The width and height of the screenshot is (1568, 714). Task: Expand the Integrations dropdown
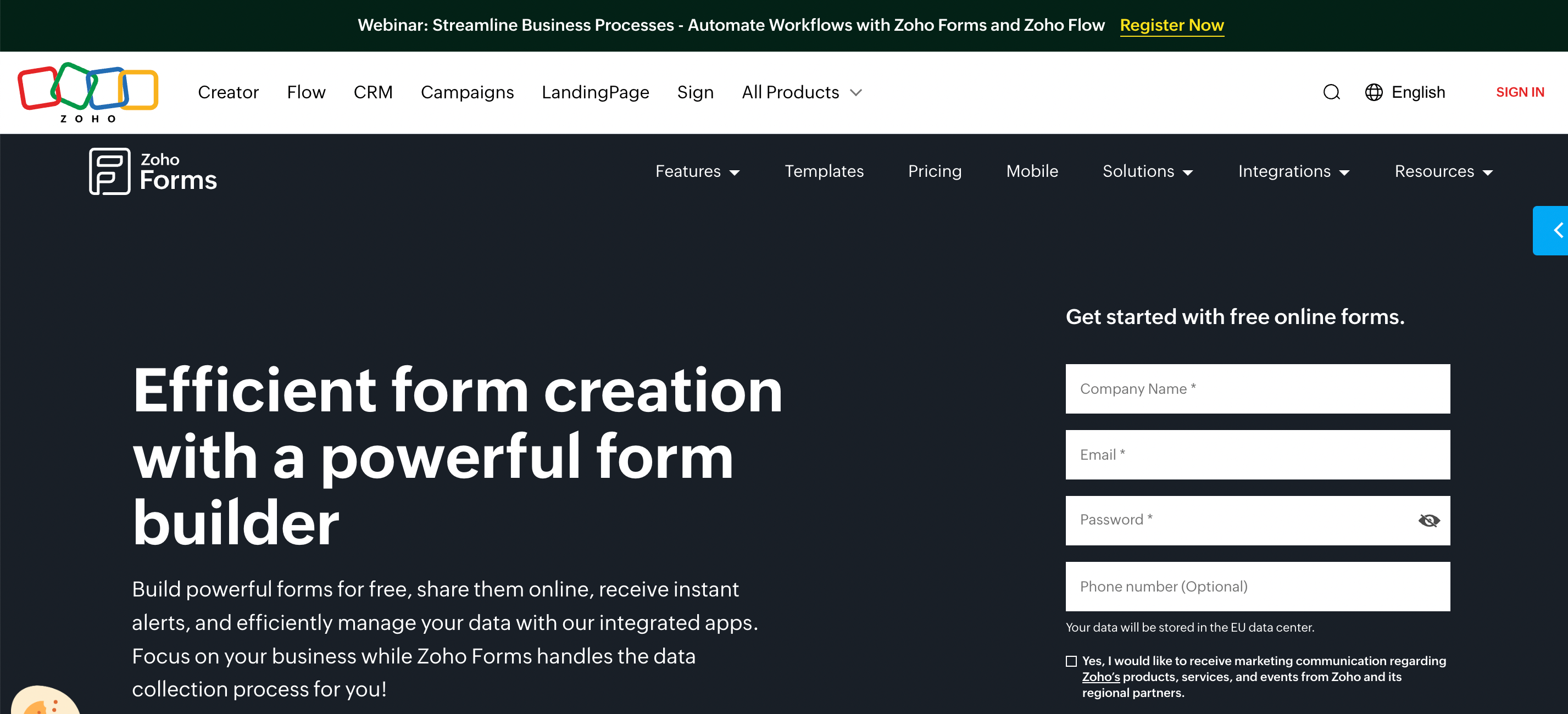coord(1285,171)
